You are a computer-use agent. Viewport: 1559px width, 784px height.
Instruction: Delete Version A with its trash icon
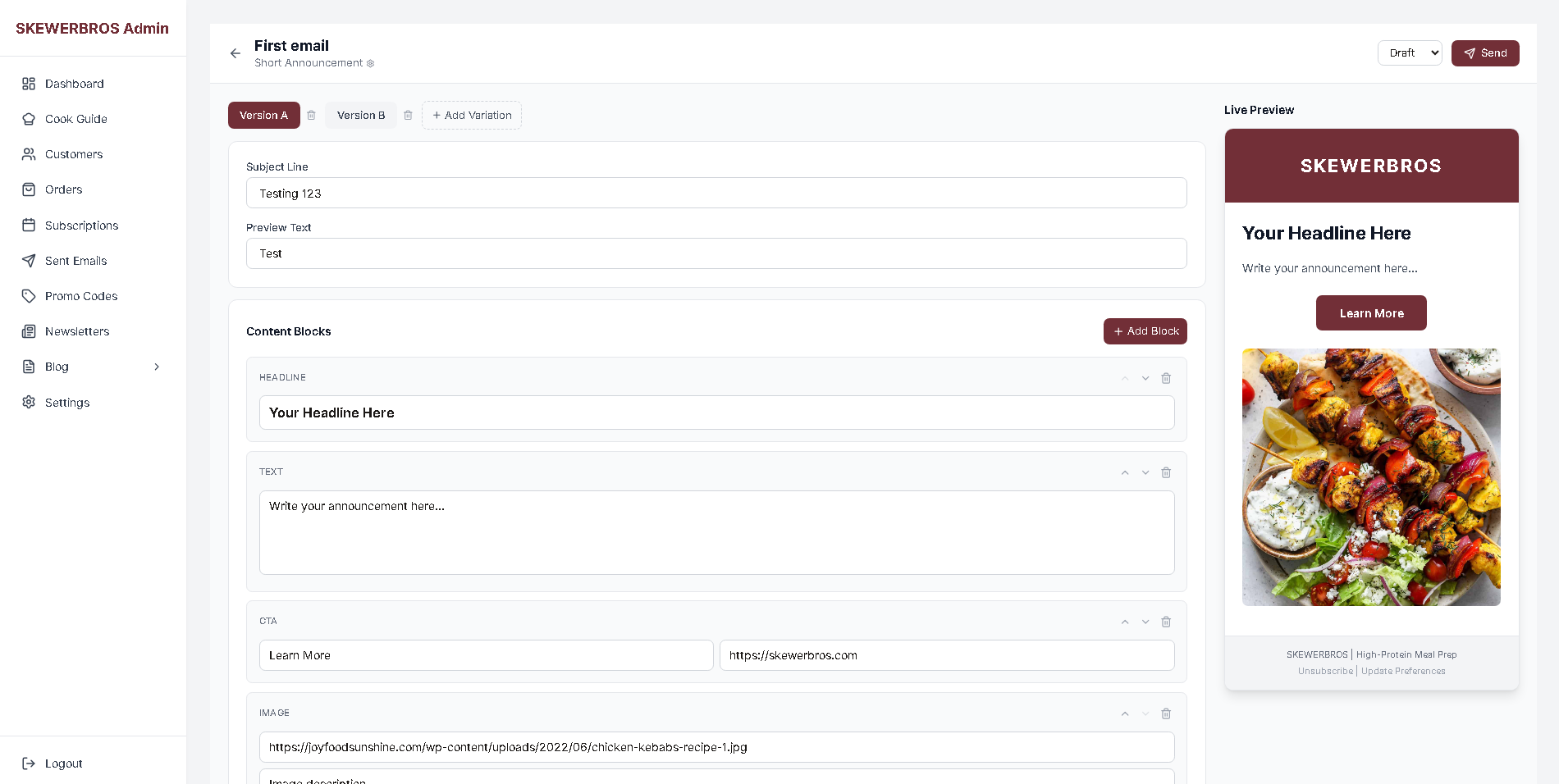click(312, 116)
